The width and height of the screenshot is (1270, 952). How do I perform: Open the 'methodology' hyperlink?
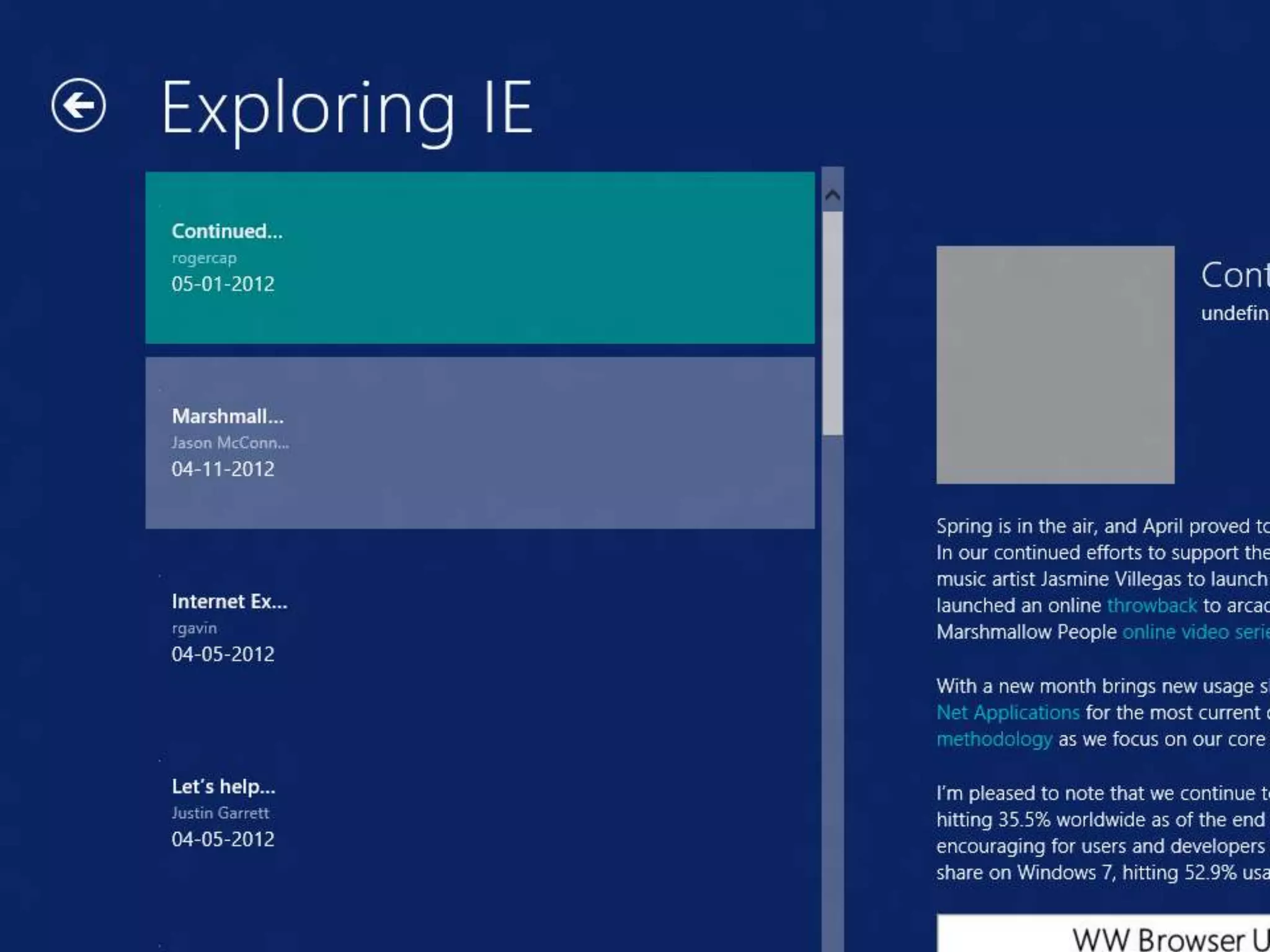[994, 739]
